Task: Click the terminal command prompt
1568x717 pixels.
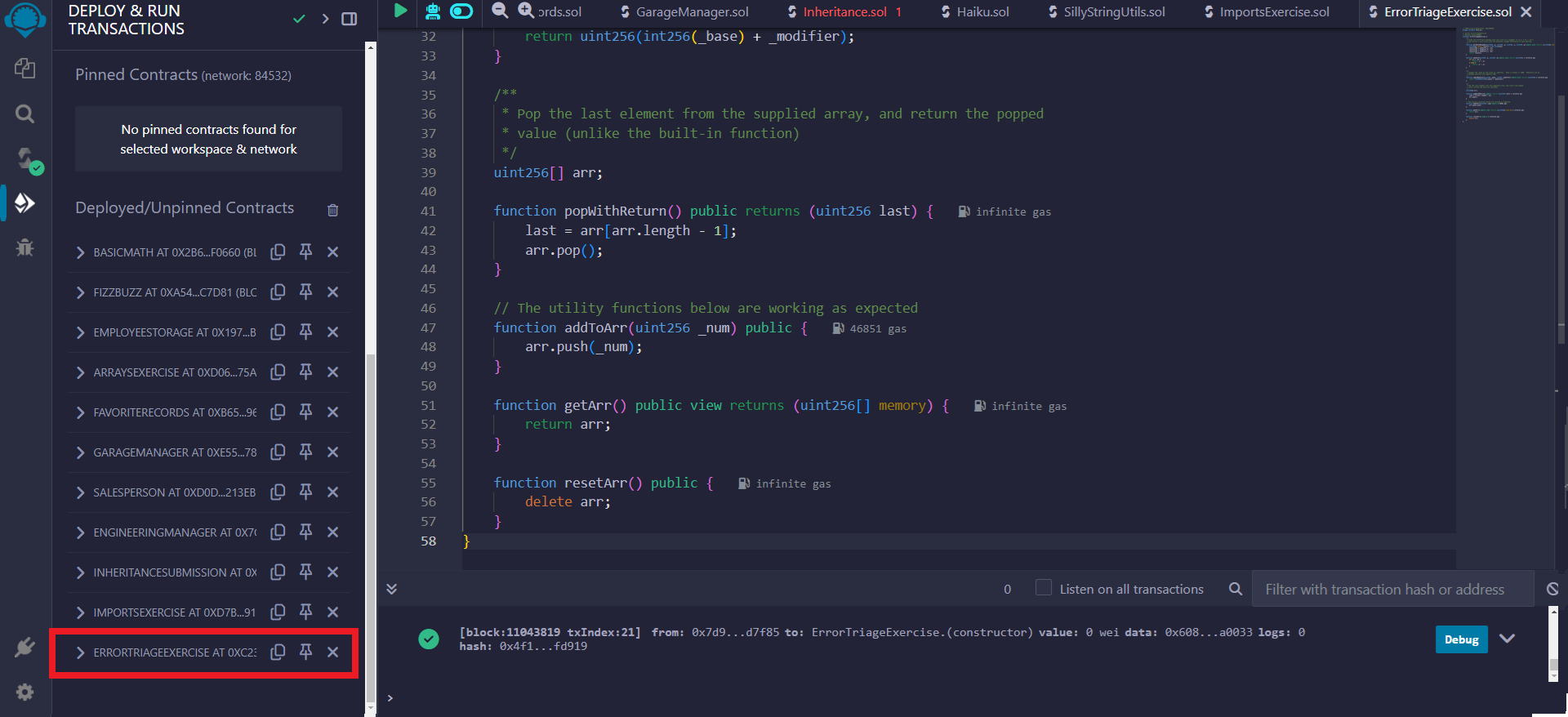Action: (390, 698)
